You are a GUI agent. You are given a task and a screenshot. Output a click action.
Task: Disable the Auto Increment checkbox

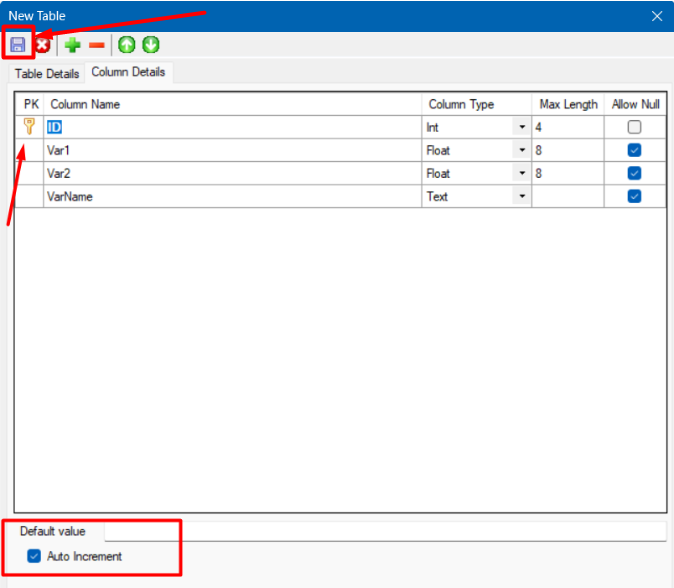click(35, 556)
